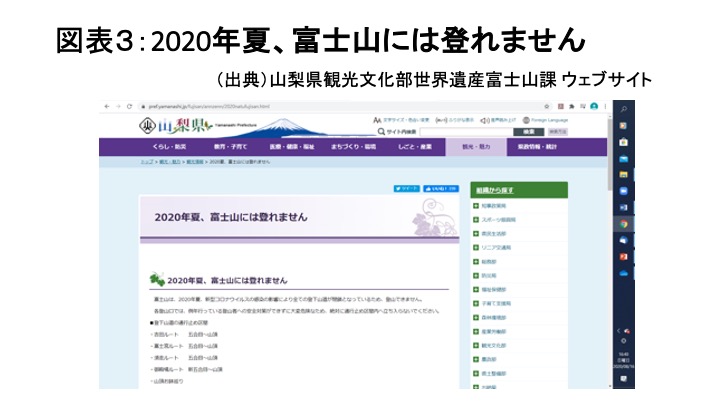720x405 pixels.
Task: Open the Chrome extensions puzzle icon
Action: (572, 106)
